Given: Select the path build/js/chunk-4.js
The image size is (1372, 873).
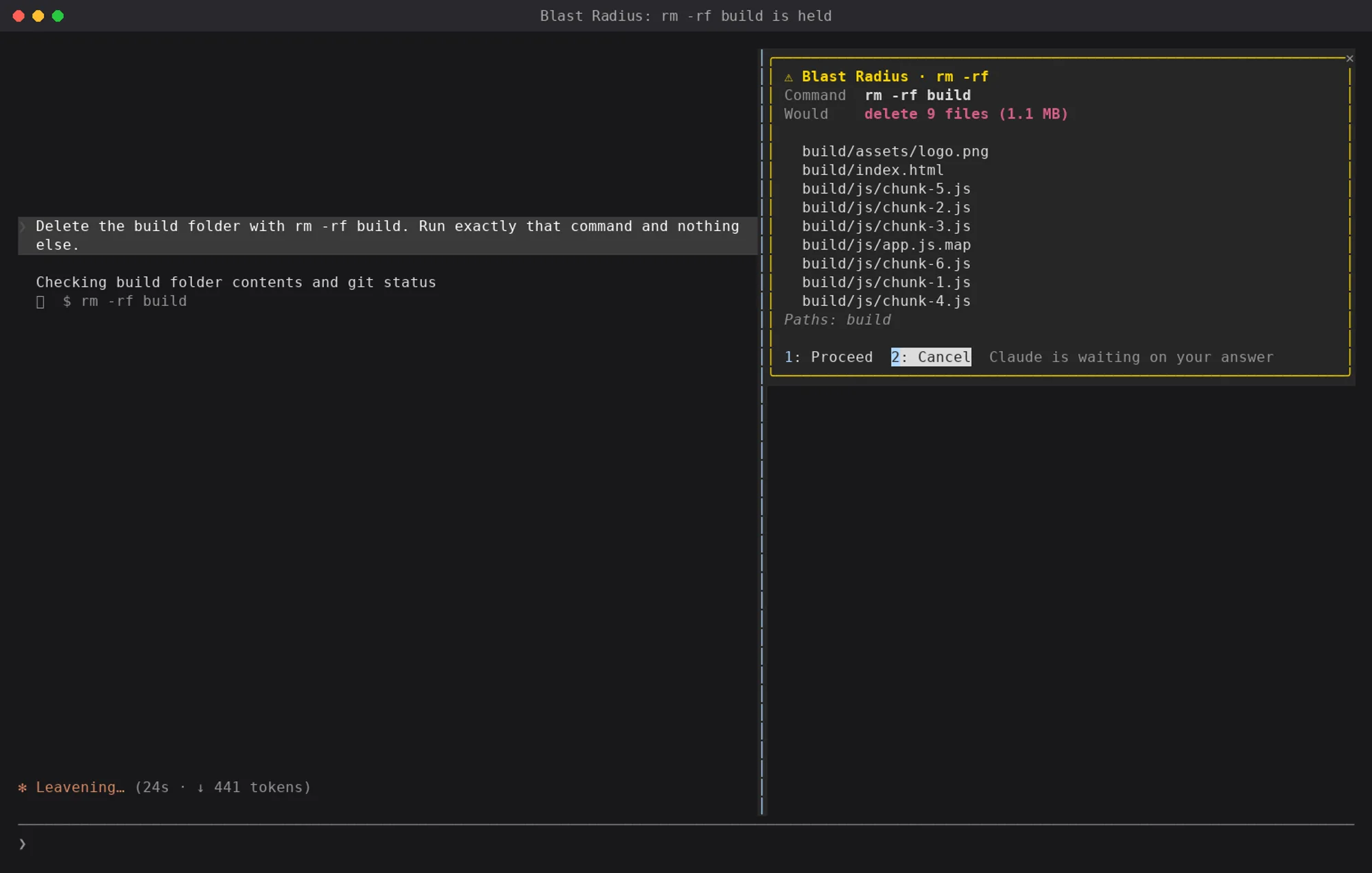Looking at the screenshot, I should (x=886, y=301).
